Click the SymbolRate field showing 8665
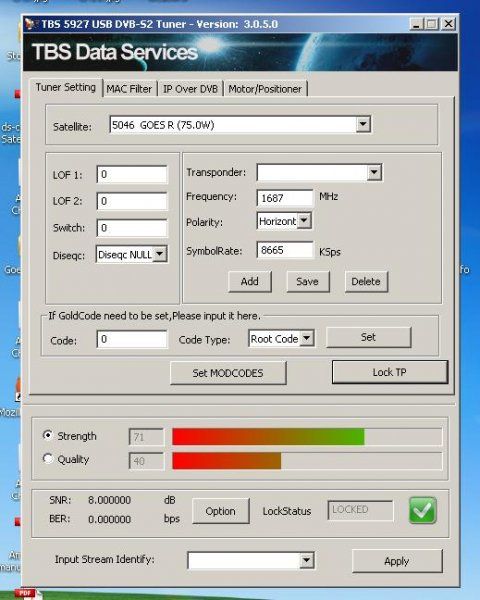The image size is (480, 600). (285, 250)
